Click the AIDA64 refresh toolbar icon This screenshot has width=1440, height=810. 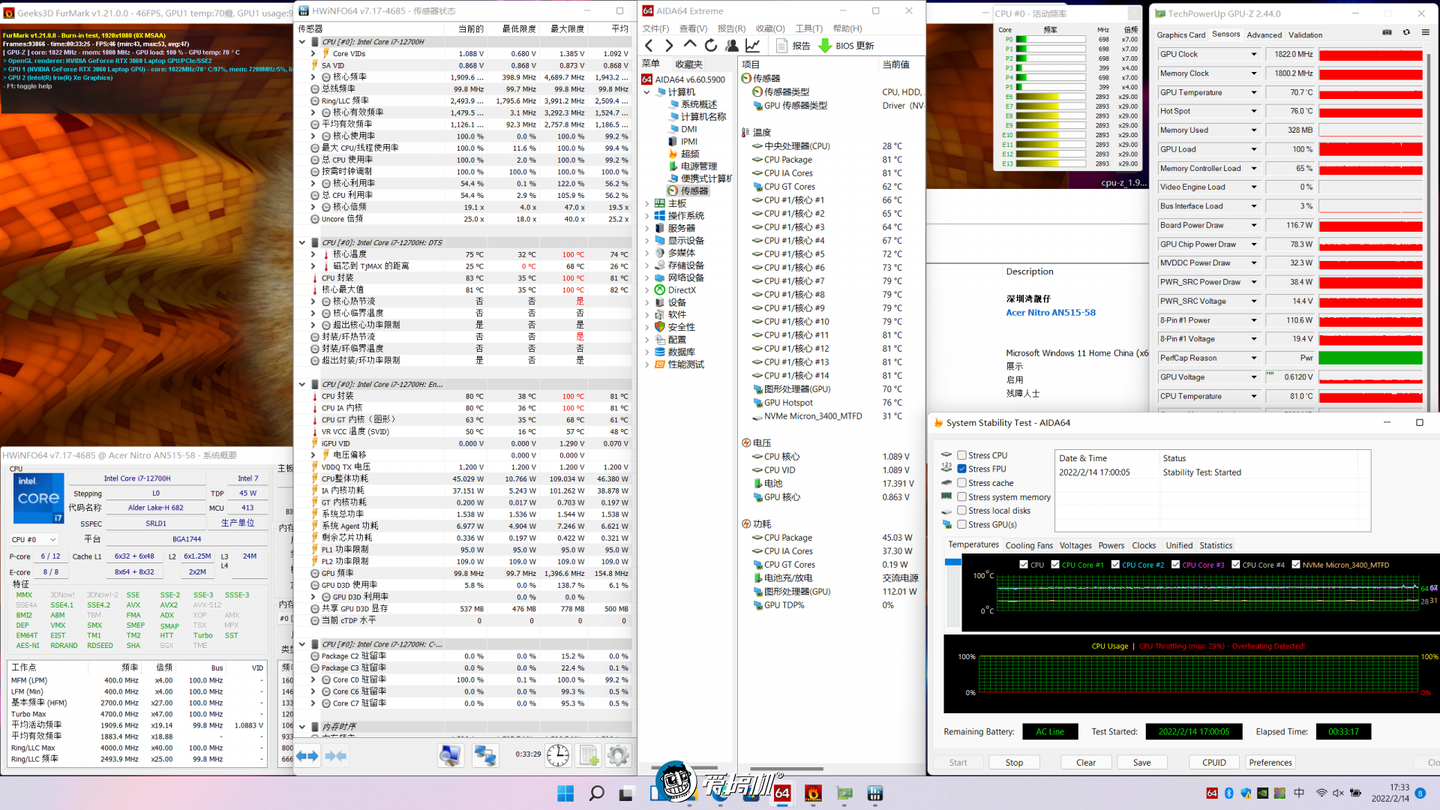click(x=711, y=46)
